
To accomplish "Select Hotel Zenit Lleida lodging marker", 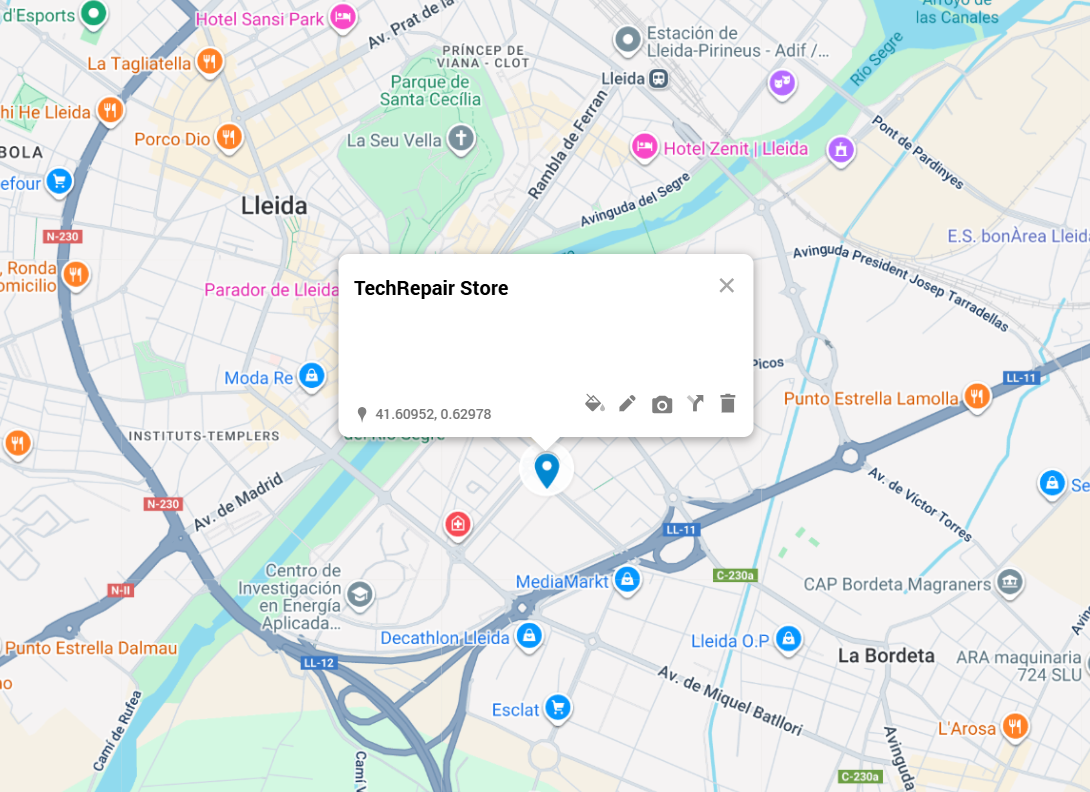I will click(644, 147).
